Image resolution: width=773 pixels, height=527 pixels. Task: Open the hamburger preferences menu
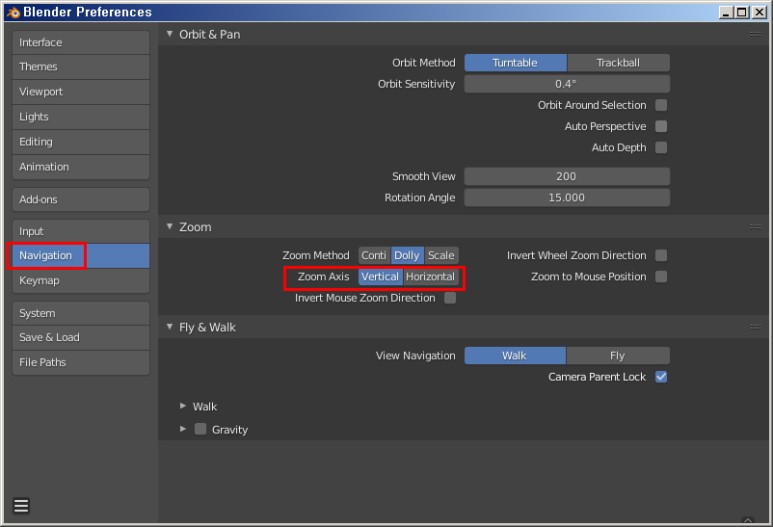(x=21, y=505)
